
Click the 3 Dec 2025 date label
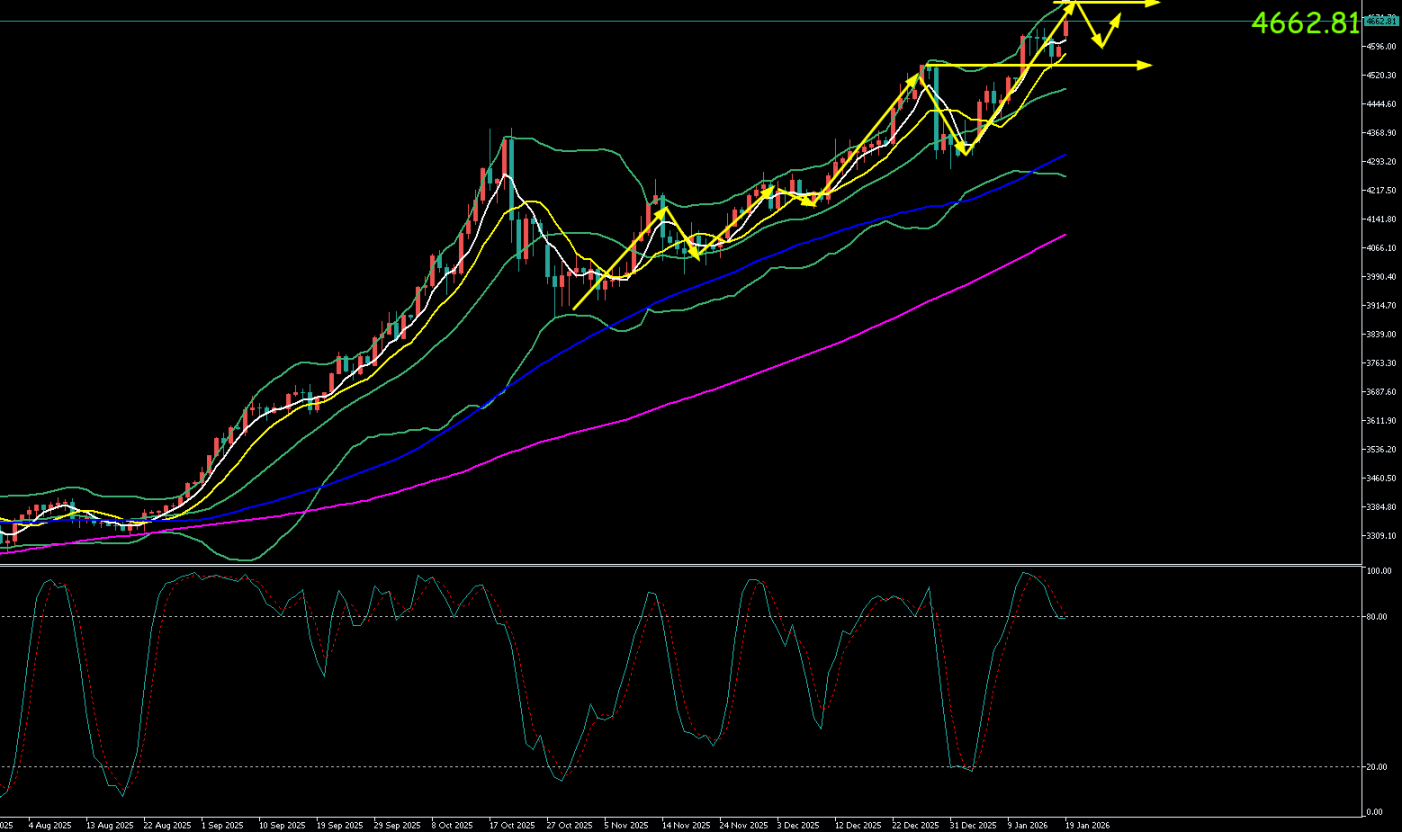[x=798, y=826]
